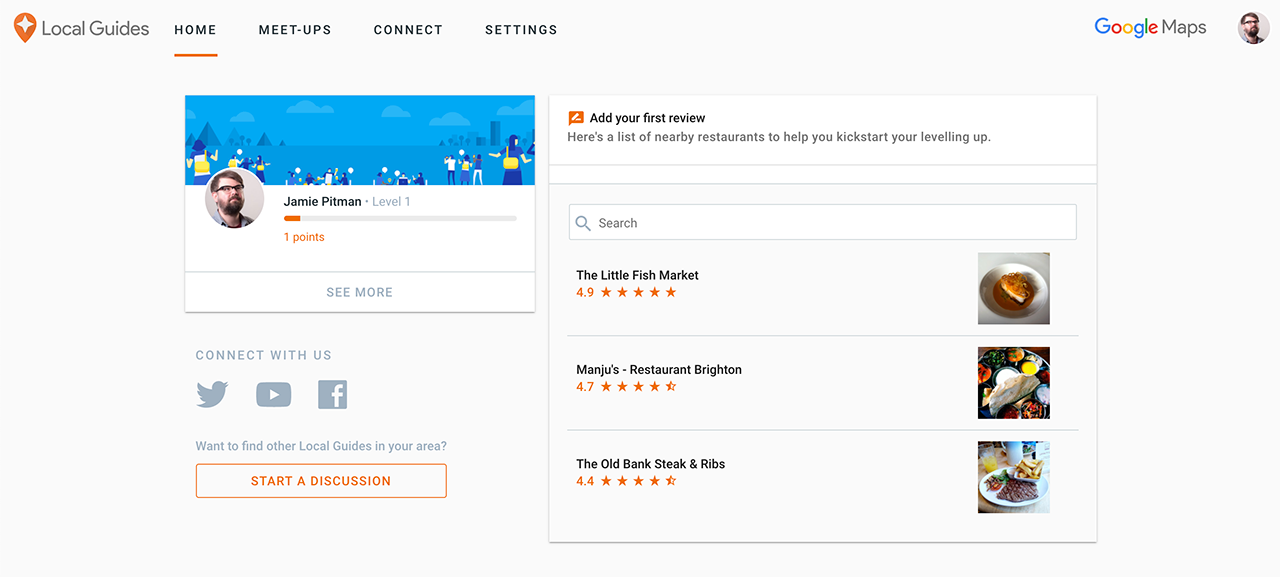The image size is (1280, 577).
Task: Select the HOME tab
Action: click(195, 30)
